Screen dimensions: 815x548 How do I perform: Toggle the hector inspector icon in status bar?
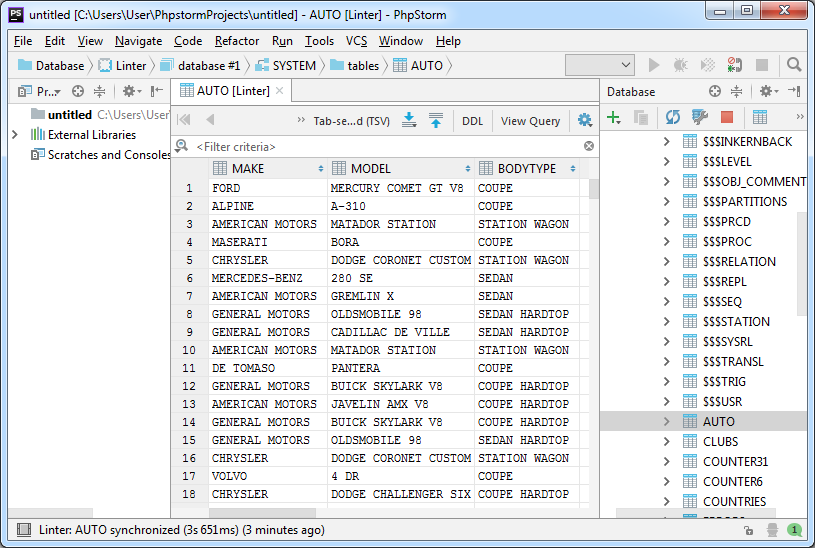(771, 530)
